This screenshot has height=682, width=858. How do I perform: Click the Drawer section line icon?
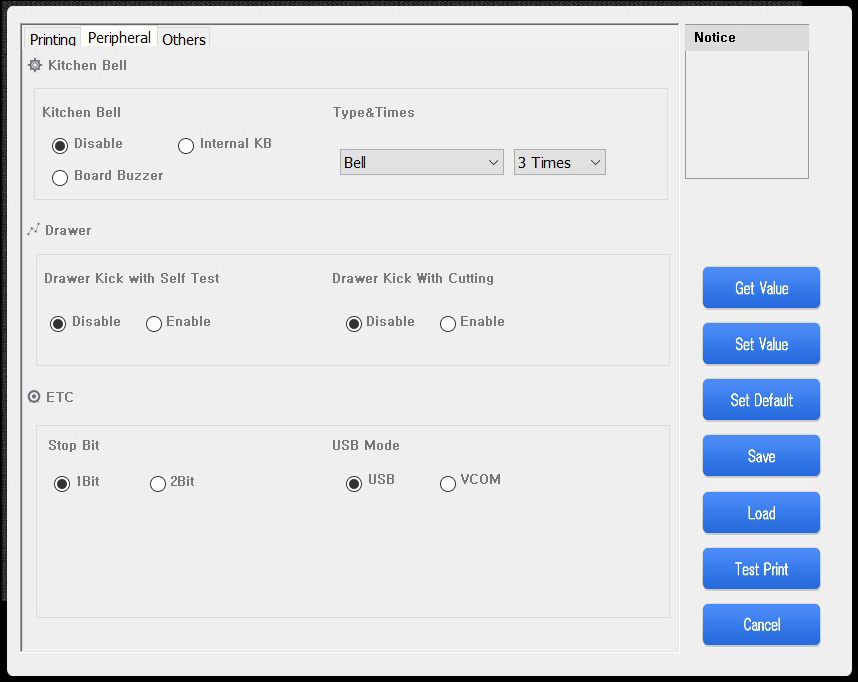(33, 230)
